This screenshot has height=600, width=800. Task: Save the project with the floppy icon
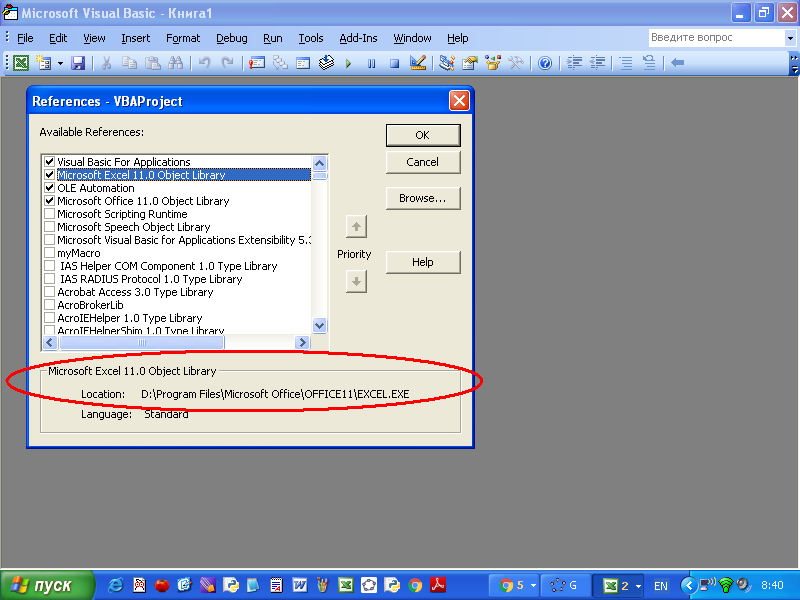click(x=78, y=63)
